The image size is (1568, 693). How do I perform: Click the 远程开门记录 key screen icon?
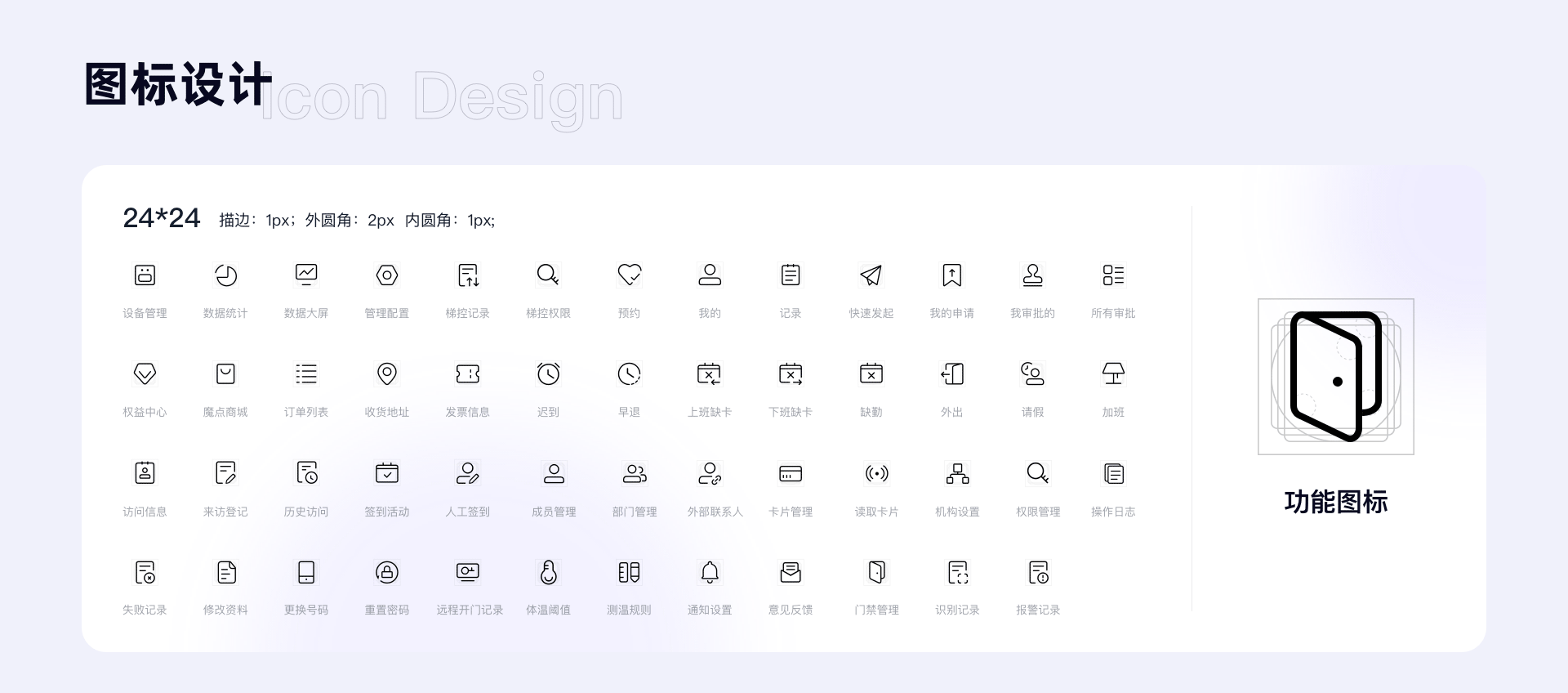(468, 572)
